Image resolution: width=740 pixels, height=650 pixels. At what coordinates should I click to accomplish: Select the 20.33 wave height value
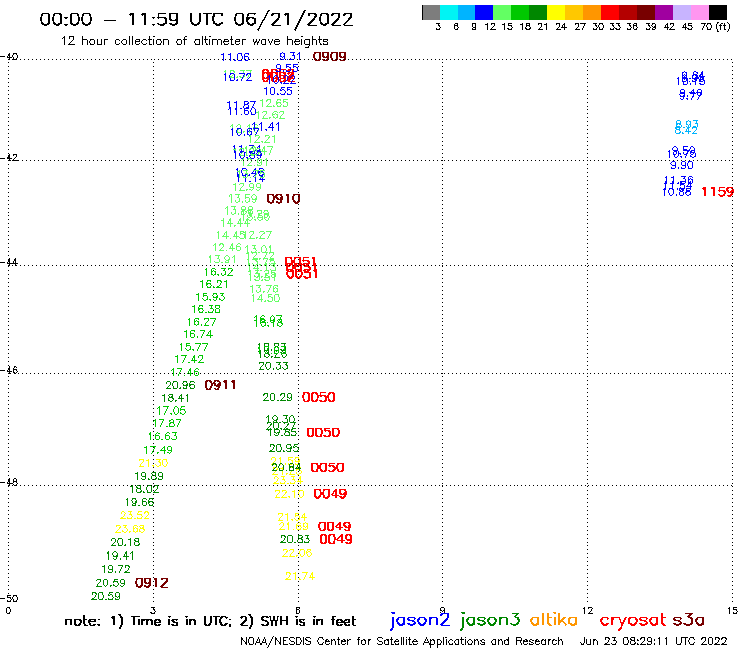click(x=273, y=366)
